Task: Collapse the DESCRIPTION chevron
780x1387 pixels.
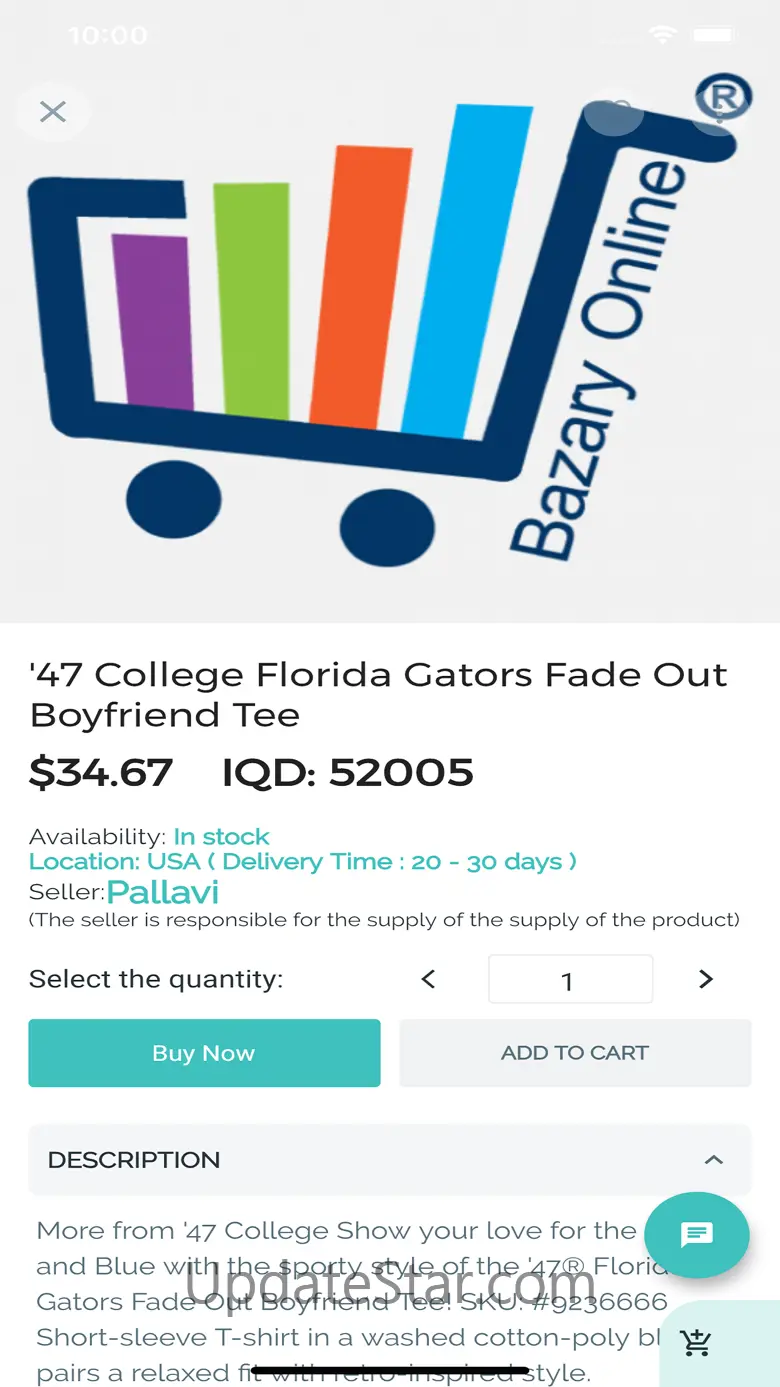Action: [x=713, y=1160]
